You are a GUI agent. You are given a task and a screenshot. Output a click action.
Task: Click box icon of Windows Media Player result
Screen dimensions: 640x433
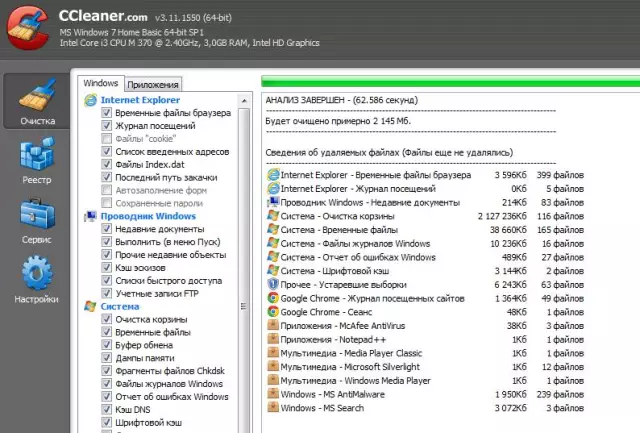pos(273,380)
